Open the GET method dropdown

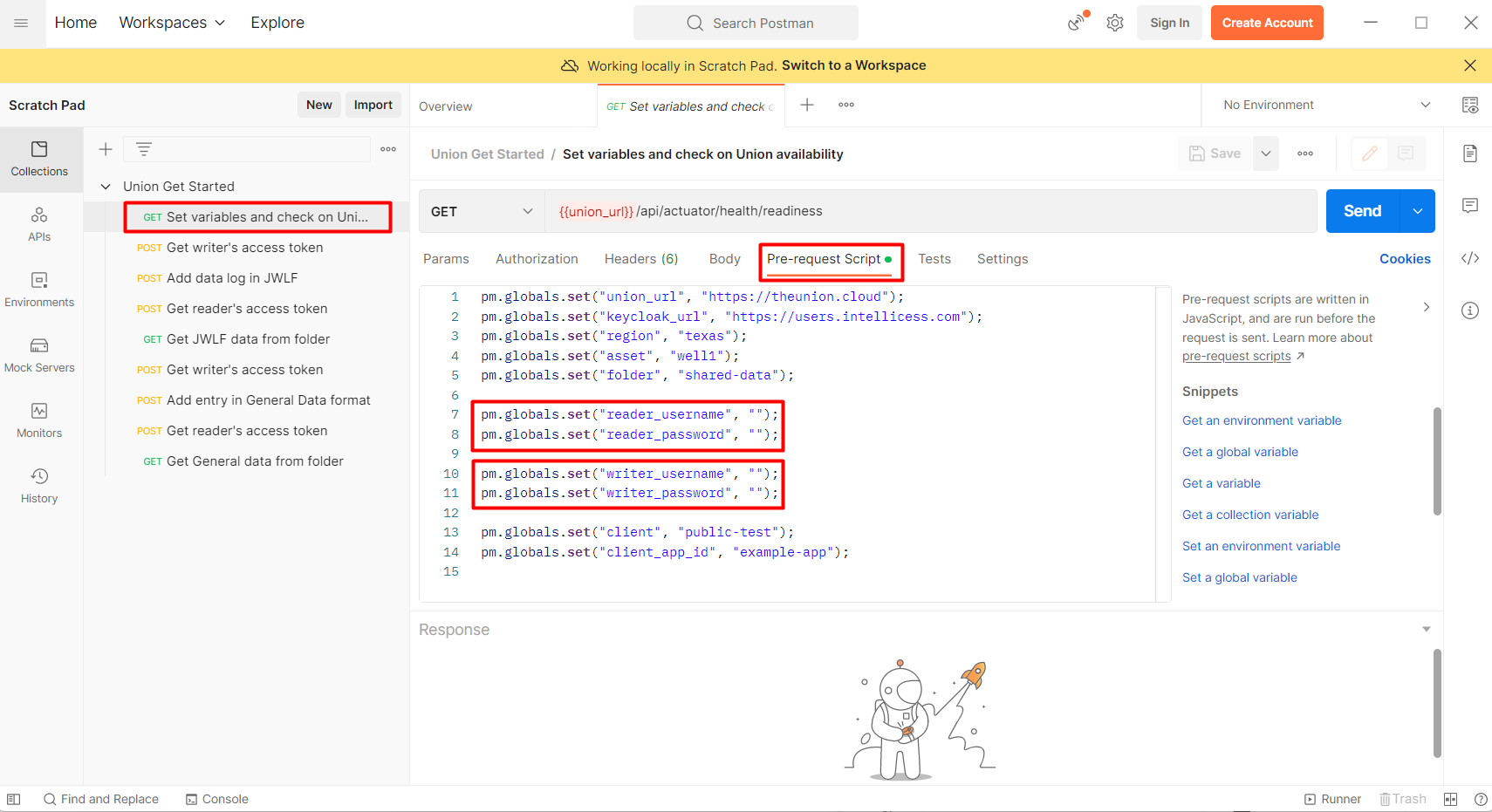click(482, 211)
